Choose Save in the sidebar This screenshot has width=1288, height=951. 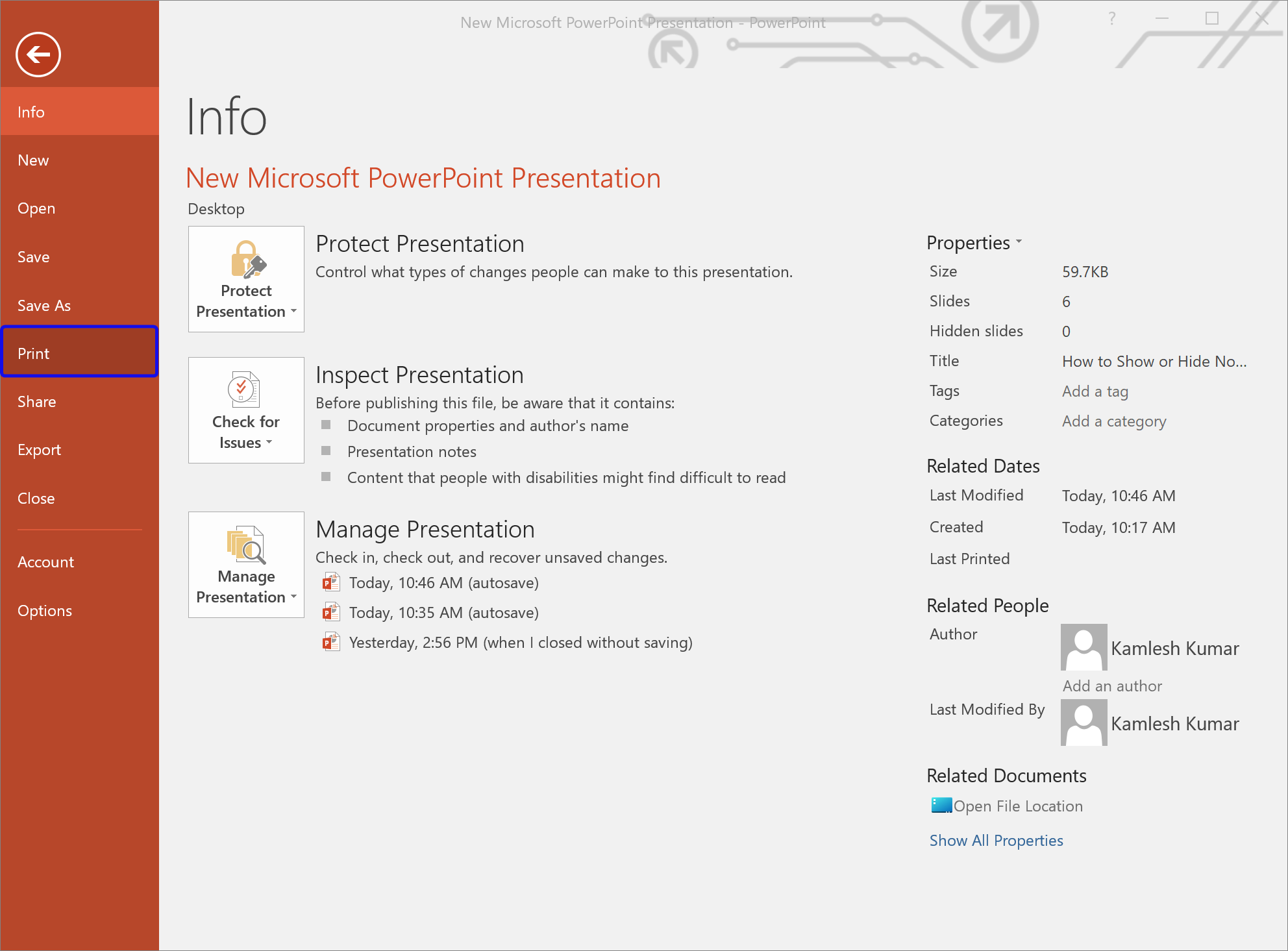pos(80,257)
